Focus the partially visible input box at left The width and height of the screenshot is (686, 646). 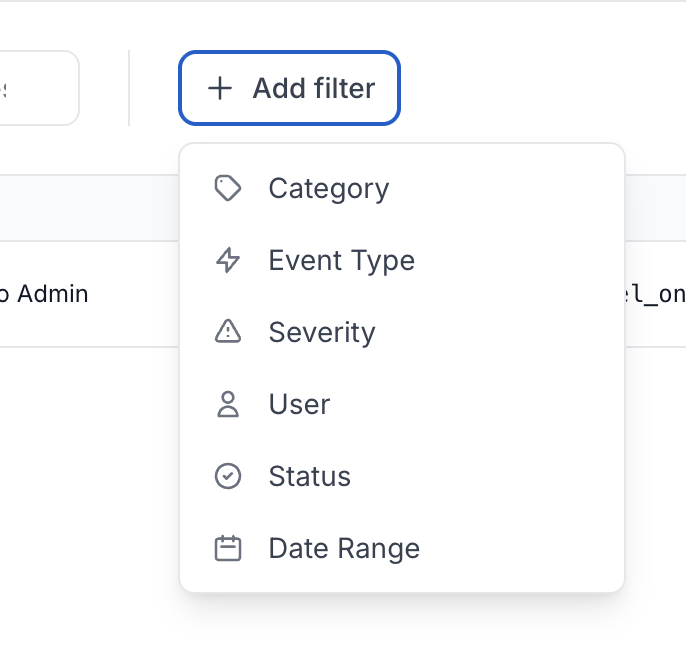38,88
